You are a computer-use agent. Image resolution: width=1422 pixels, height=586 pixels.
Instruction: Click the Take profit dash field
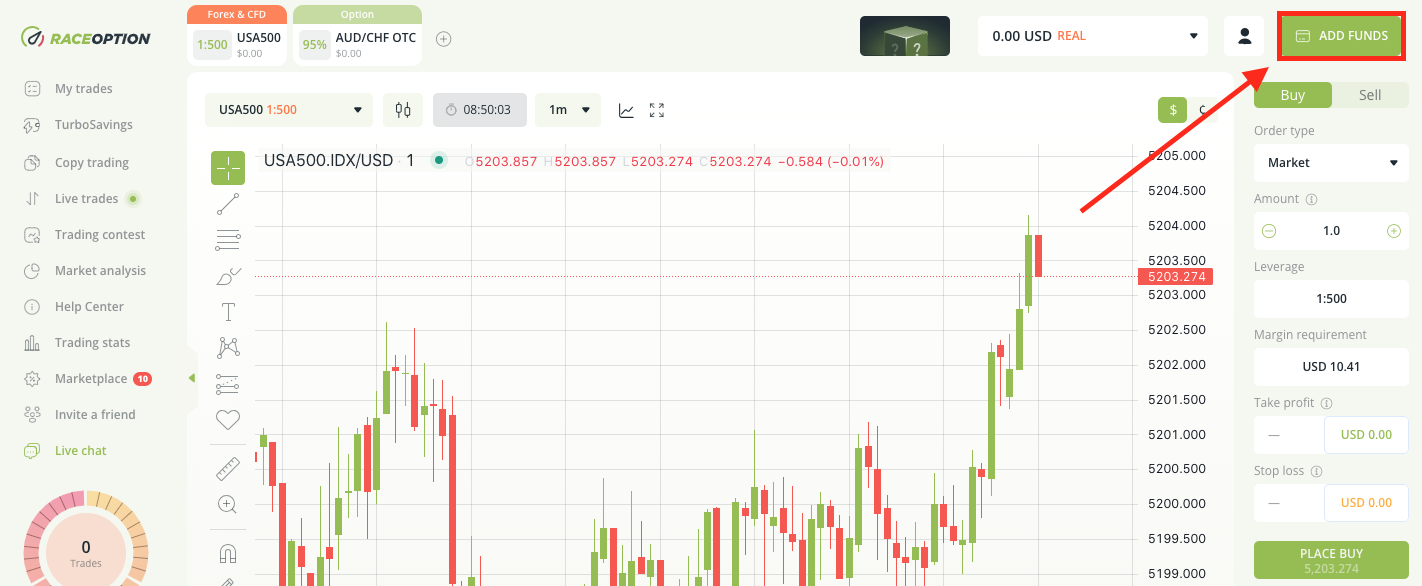click(x=1289, y=435)
